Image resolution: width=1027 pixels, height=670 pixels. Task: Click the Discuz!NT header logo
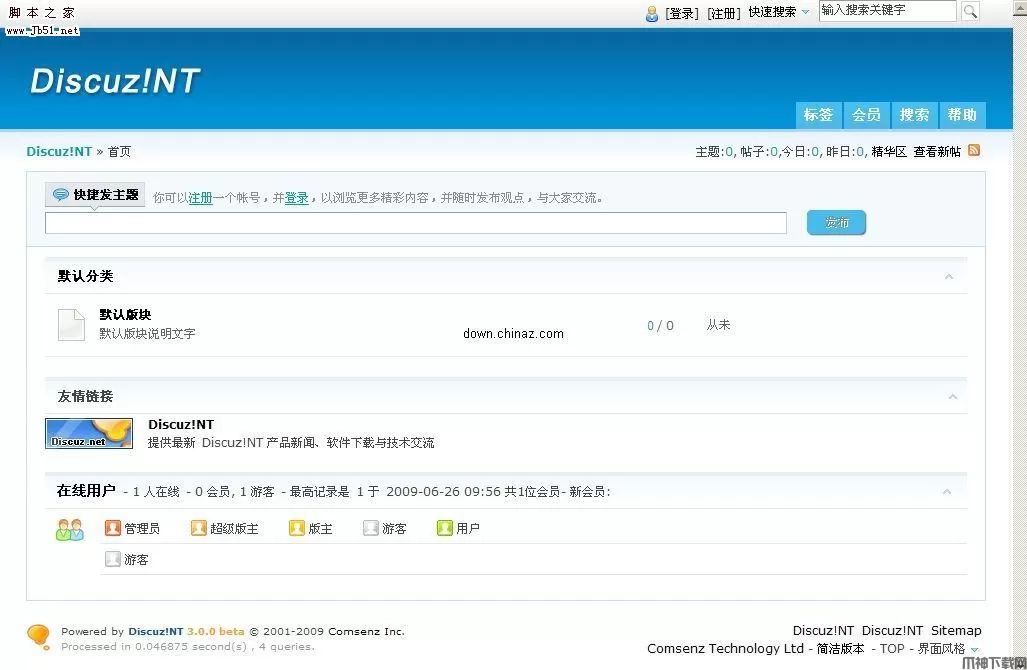[x=115, y=81]
